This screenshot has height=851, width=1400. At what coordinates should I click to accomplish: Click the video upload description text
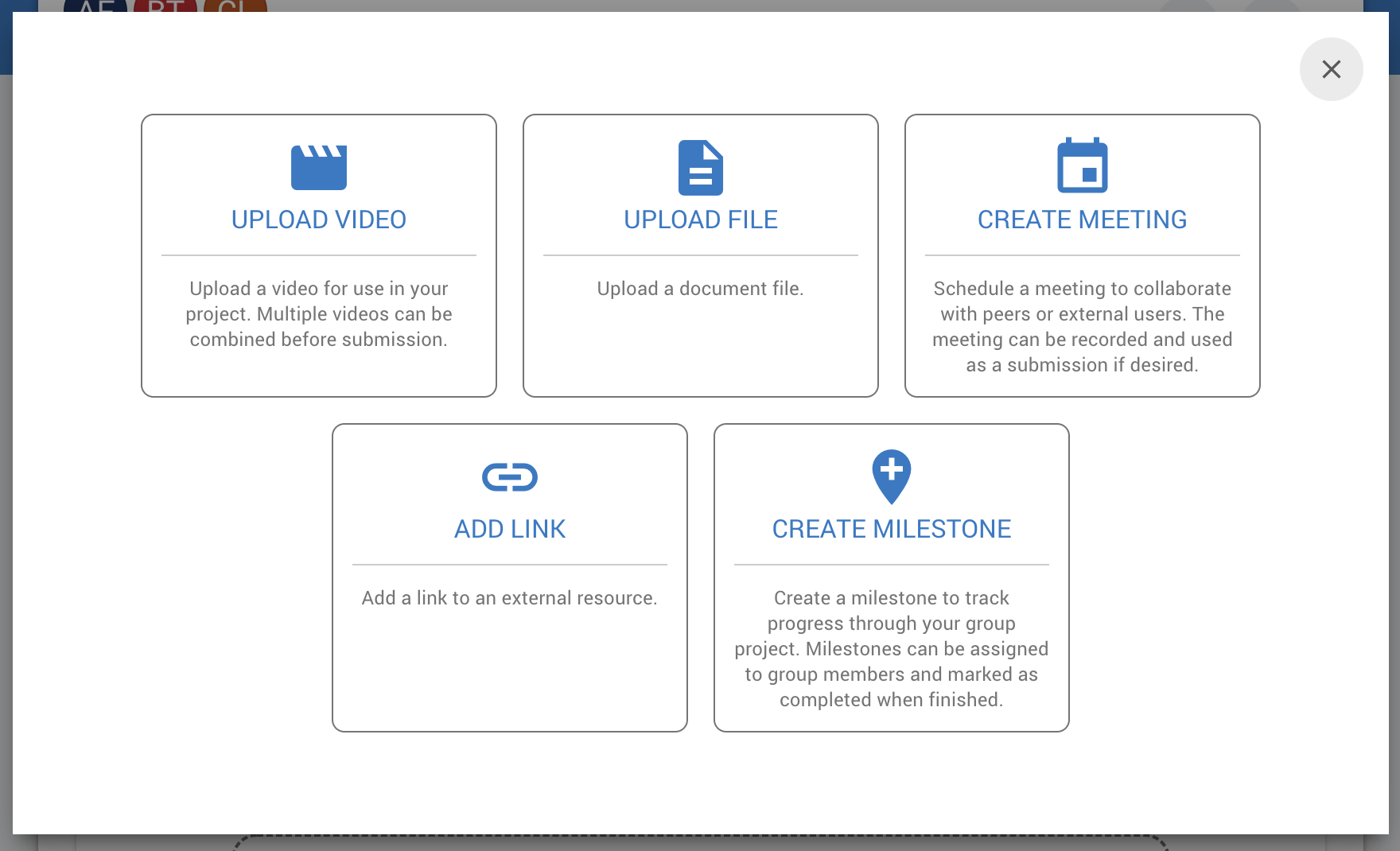coord(318,314)
